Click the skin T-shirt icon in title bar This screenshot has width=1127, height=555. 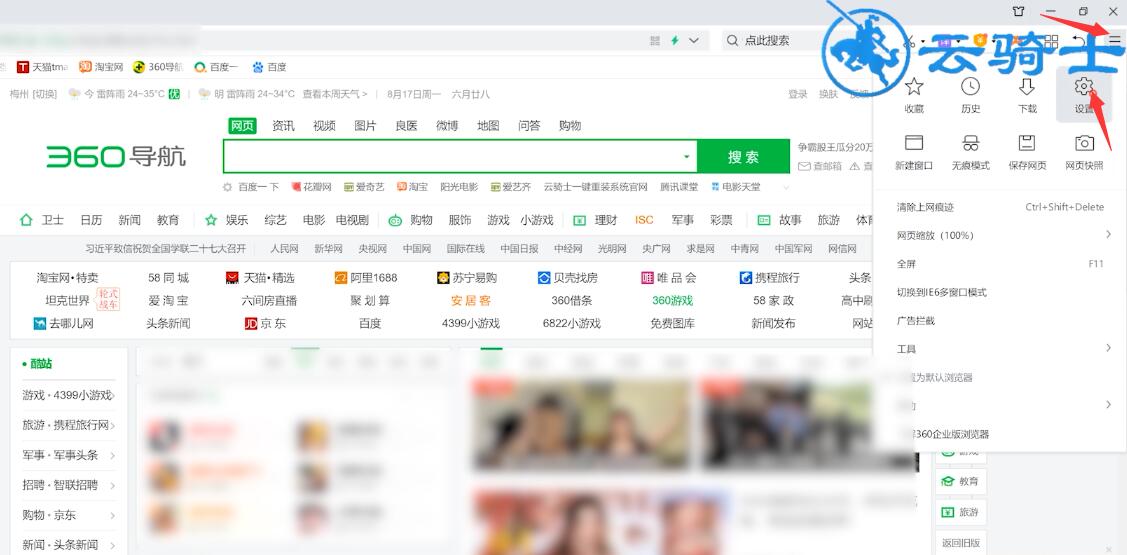(1018, 12)
